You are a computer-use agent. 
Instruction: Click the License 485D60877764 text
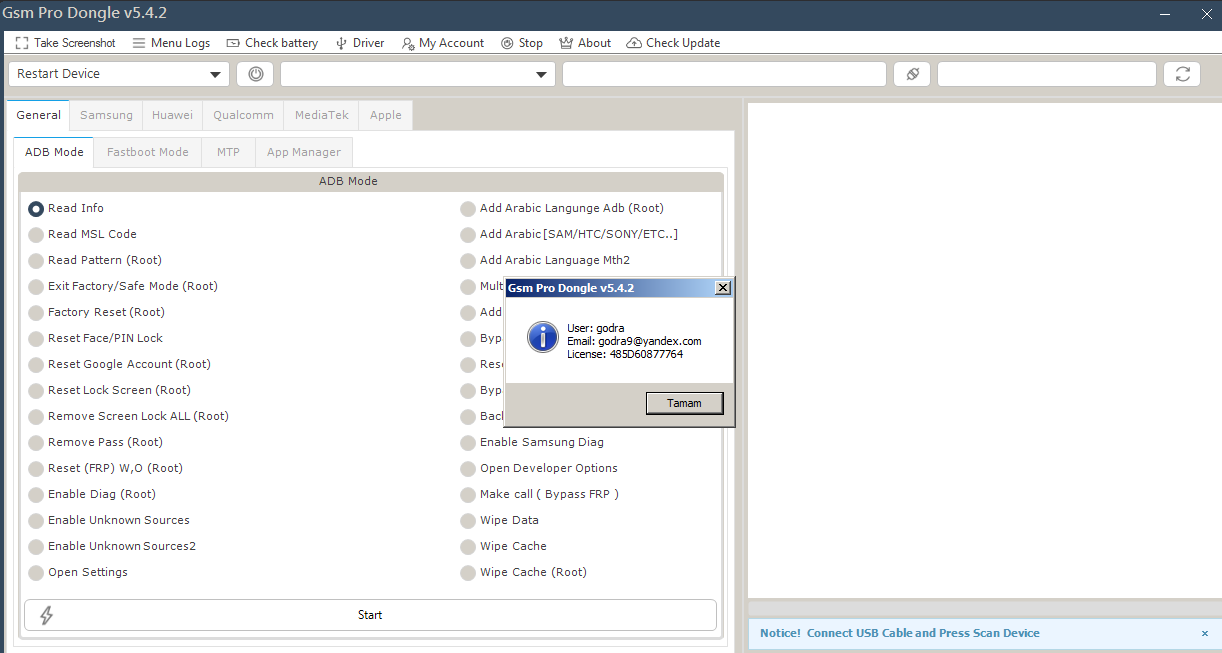625,354
